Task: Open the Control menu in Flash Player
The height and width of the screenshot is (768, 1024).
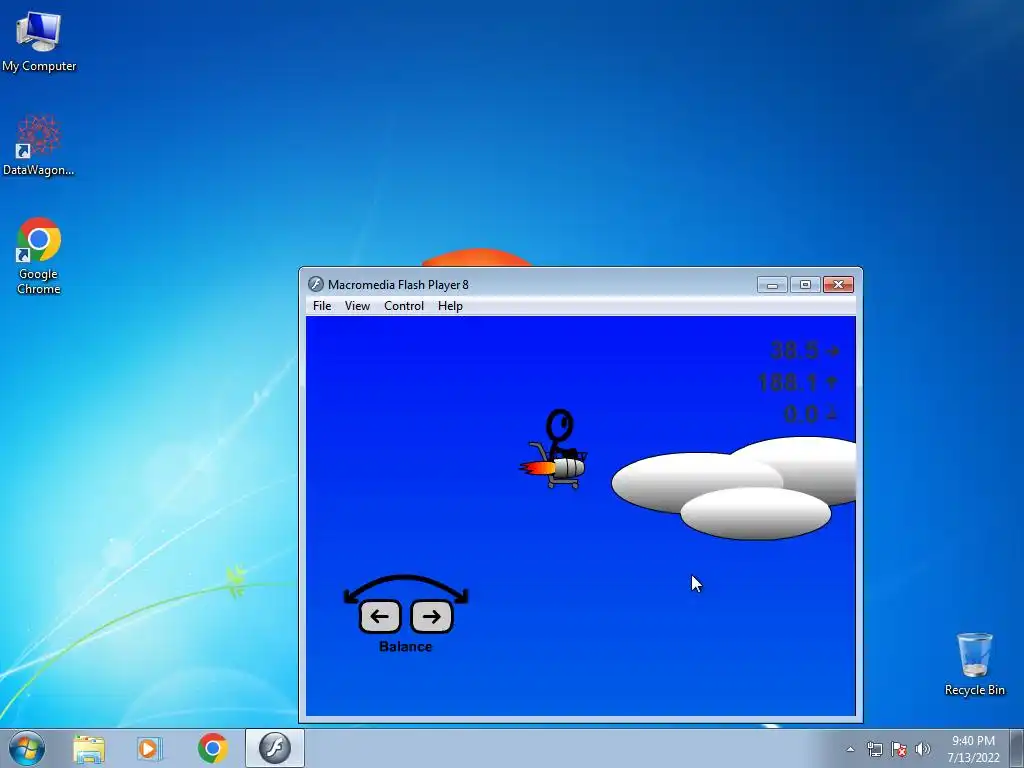Action: coord(404,306)
